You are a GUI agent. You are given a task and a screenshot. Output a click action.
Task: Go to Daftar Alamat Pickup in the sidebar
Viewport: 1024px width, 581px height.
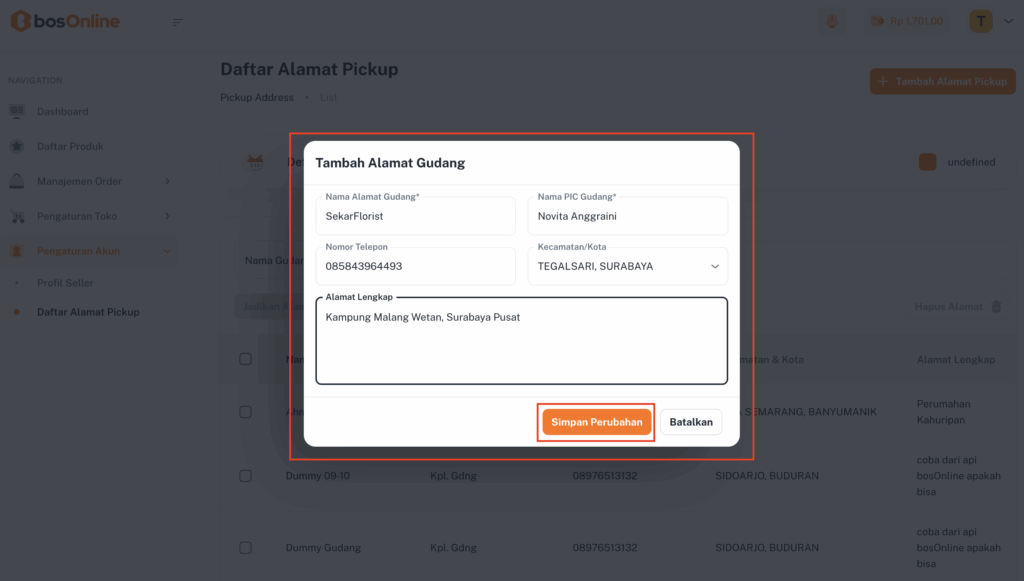coord(88,312)
